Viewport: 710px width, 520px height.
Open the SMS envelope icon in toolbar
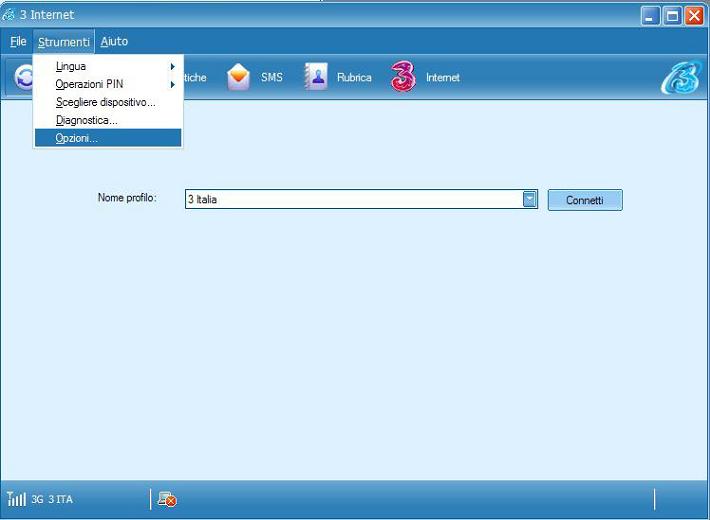pos(239,77)
